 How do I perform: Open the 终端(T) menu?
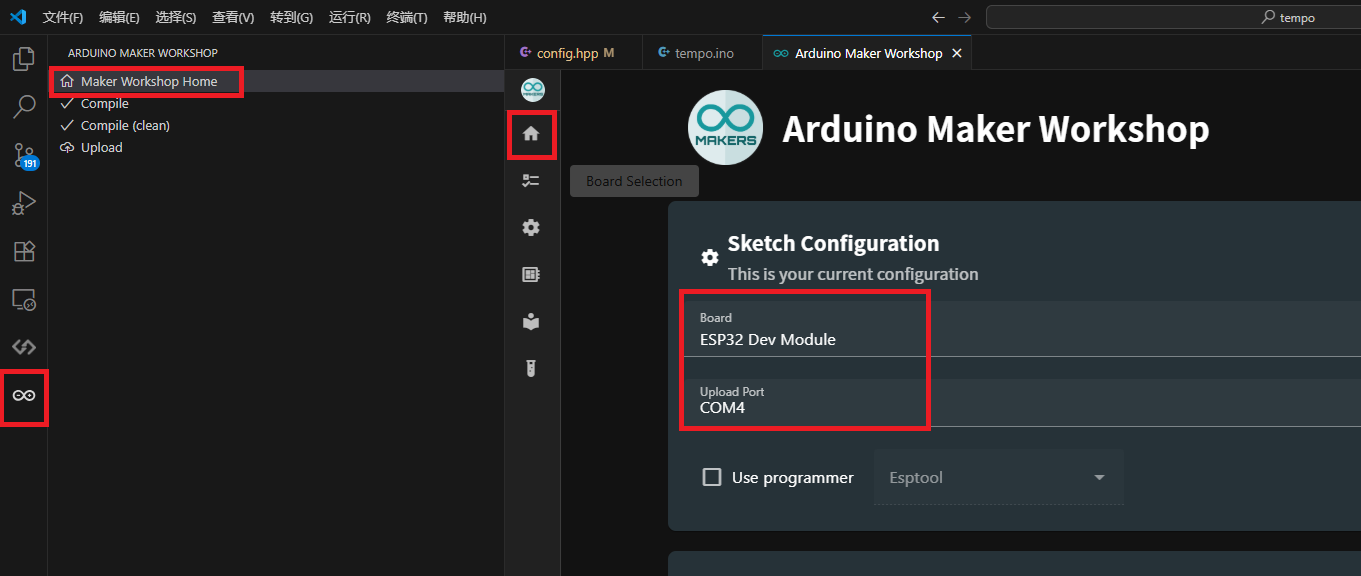click(406, 18)
